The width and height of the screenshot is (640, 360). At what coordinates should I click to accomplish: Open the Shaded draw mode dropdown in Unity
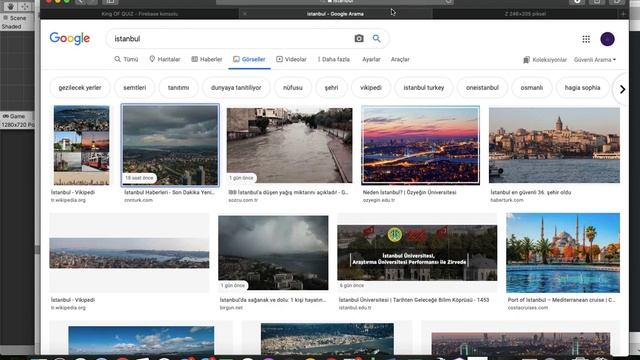(11, 27)
